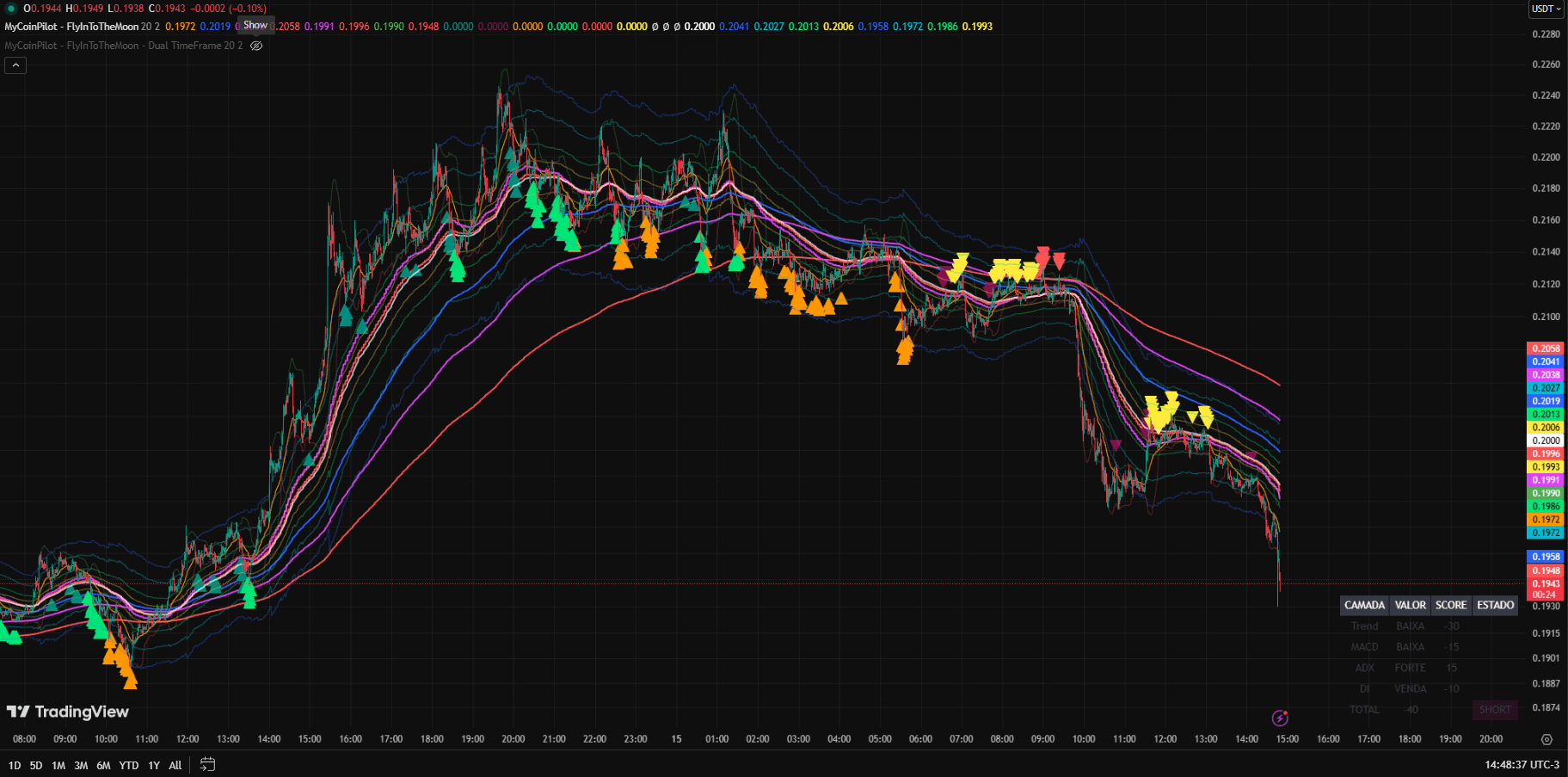Click the change value −0.0002 (−0.10%)
Screen dimensions: 1568x777
pos(229,9)
